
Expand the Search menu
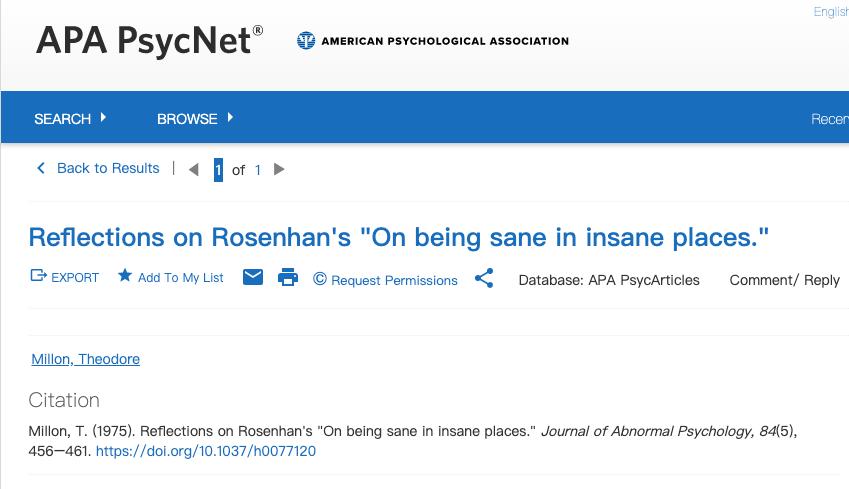click(70, 118)
